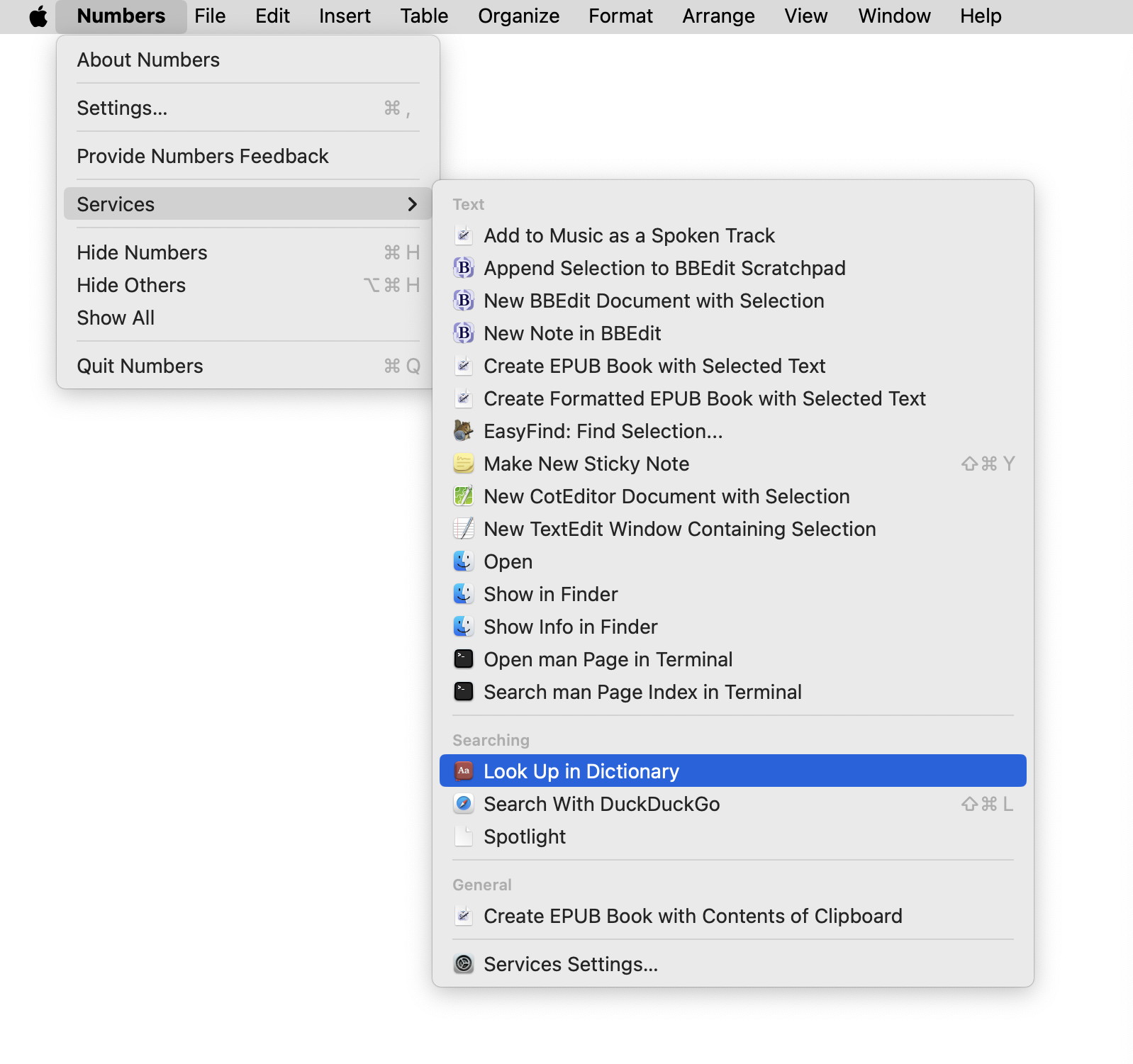Click the icon beside Create EPUB with Clipboard

[464, 916]
